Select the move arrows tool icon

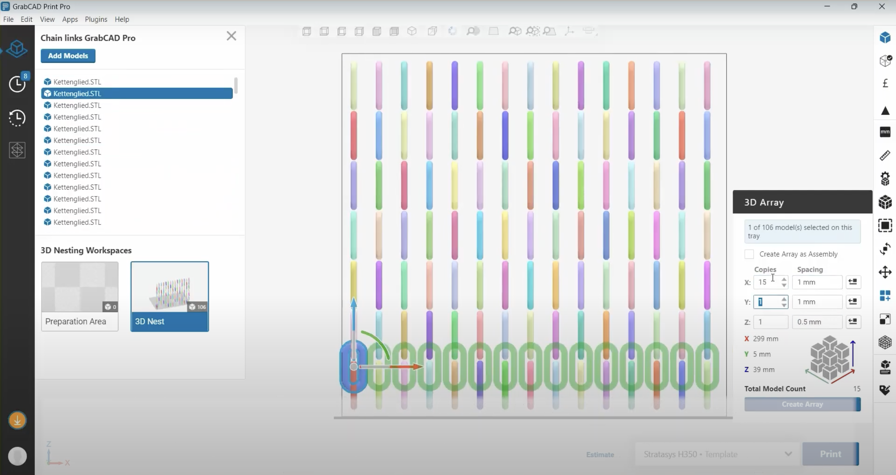(885, 272)
